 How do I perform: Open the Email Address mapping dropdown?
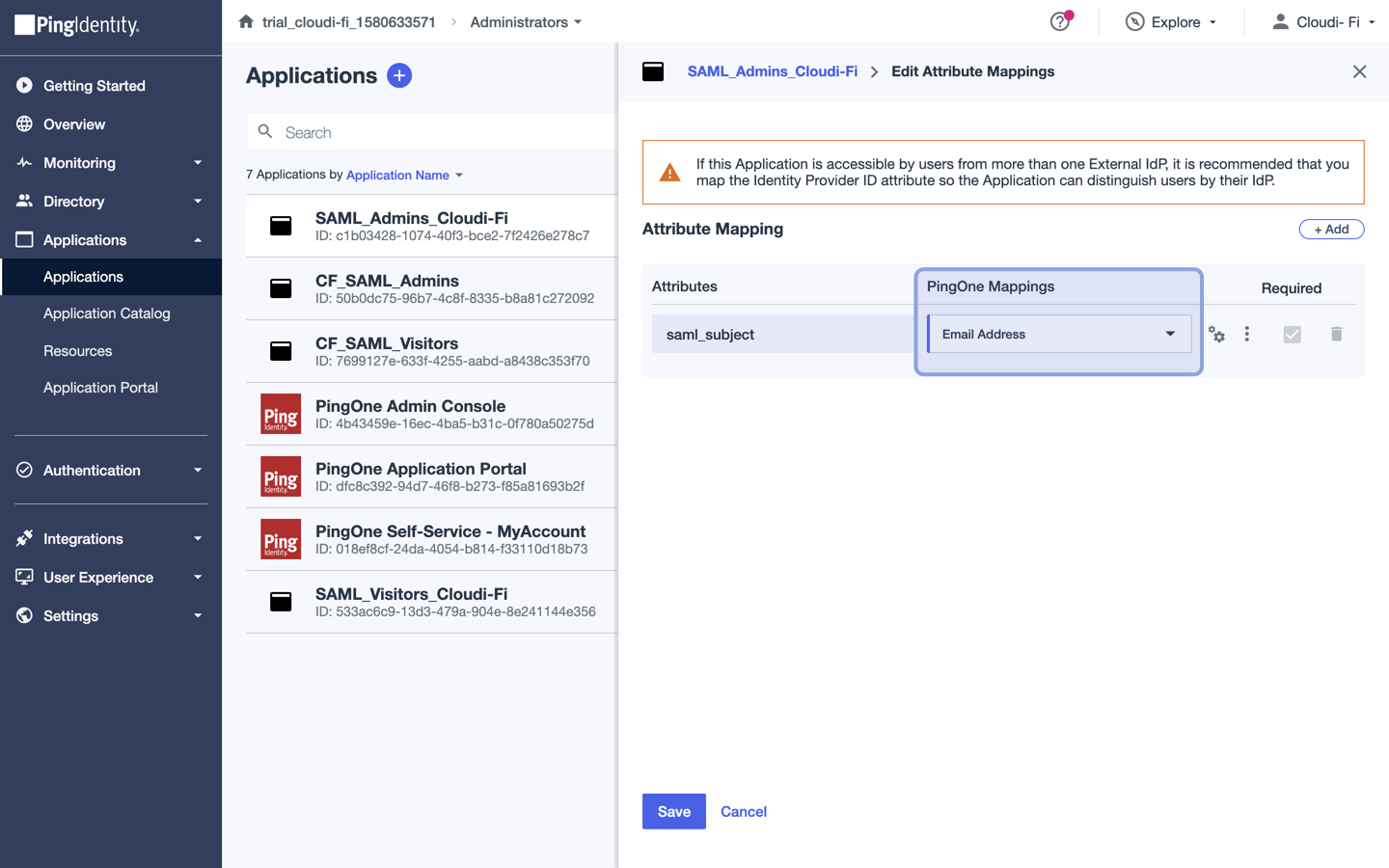coord(1059,334)
